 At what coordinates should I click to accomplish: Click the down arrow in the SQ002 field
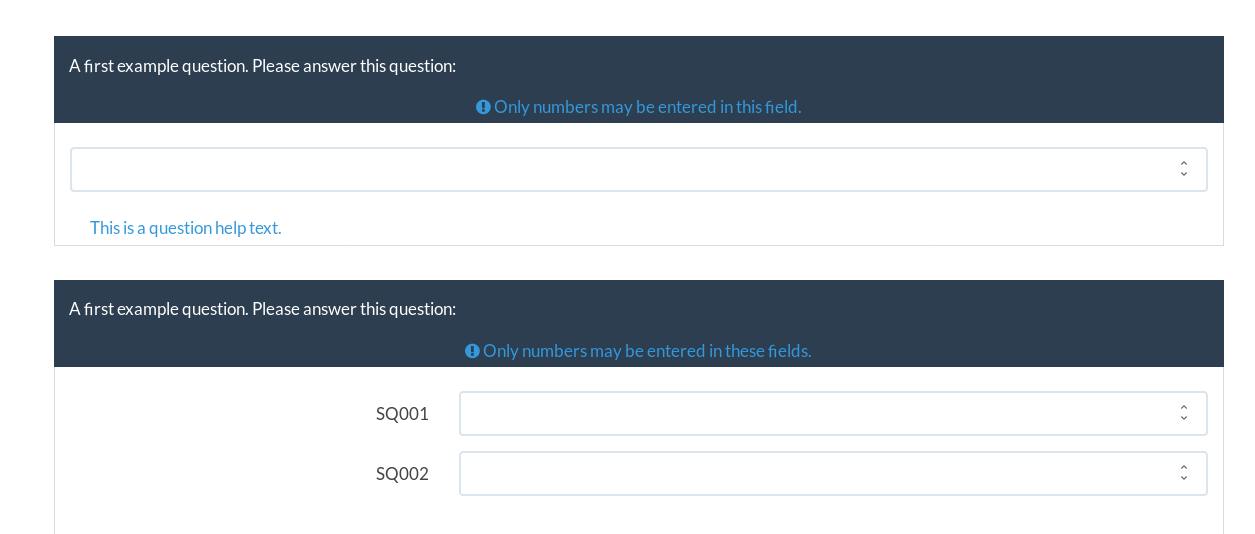pyautogui.click(x=1184, y=479)
